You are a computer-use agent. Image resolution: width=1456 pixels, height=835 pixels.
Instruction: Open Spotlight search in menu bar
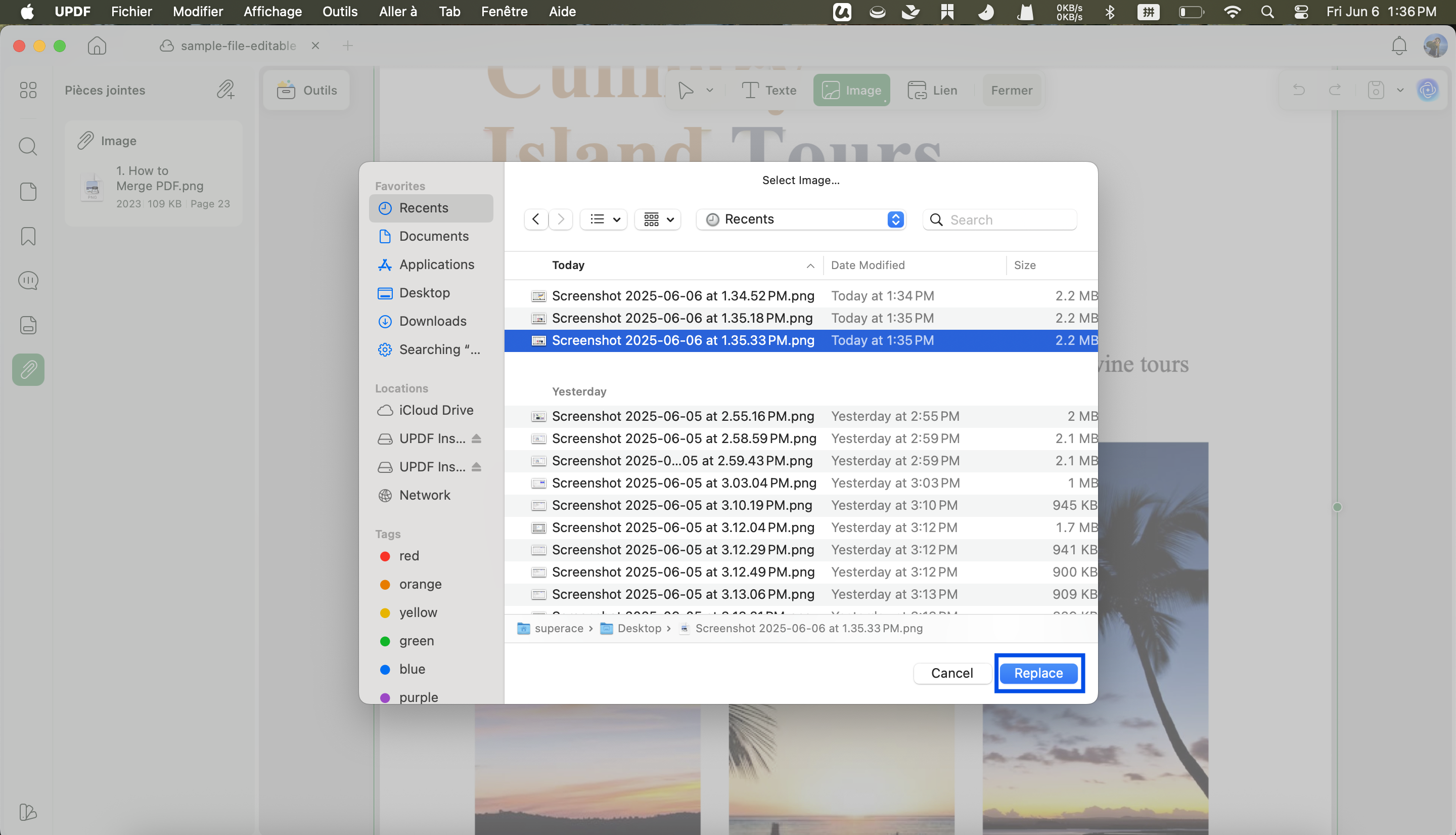1267,12
